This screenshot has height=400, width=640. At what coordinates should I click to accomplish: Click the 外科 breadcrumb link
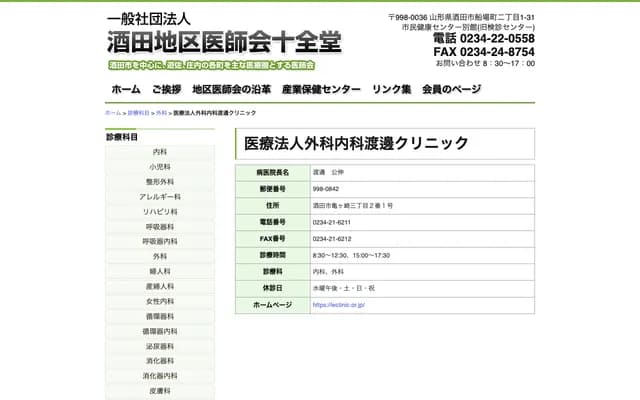click(161, 113)
